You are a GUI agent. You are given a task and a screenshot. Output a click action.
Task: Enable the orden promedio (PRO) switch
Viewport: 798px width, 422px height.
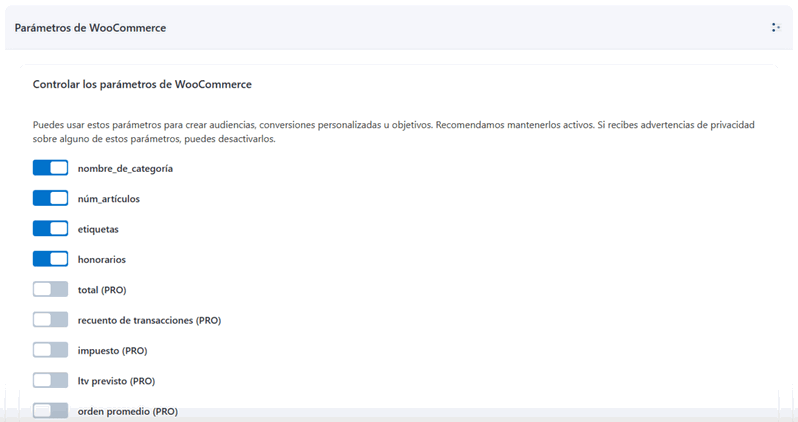click(x=50, y=411)
